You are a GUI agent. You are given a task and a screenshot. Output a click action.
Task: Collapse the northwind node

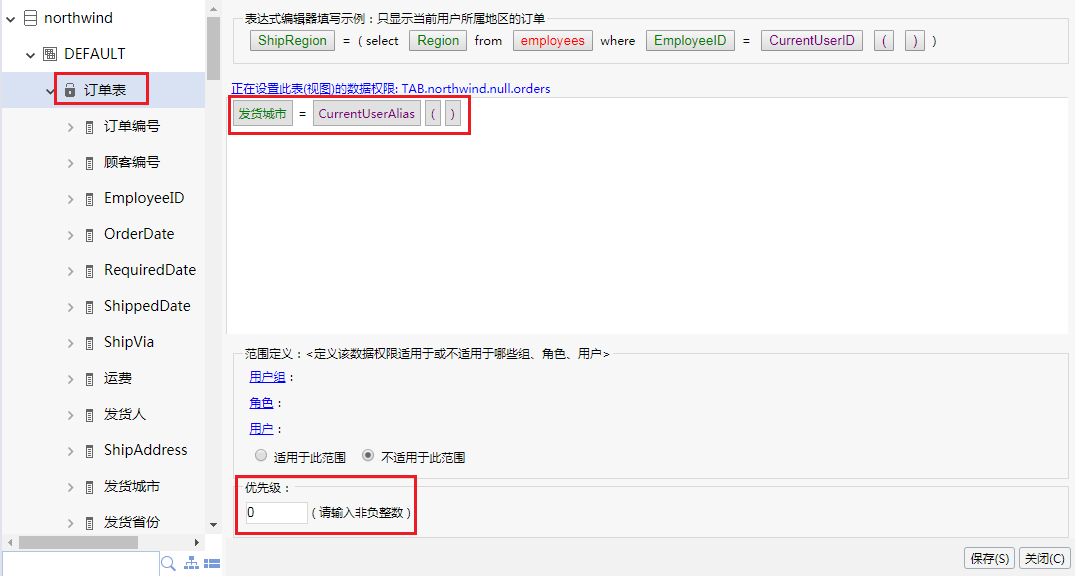[10, 19]
